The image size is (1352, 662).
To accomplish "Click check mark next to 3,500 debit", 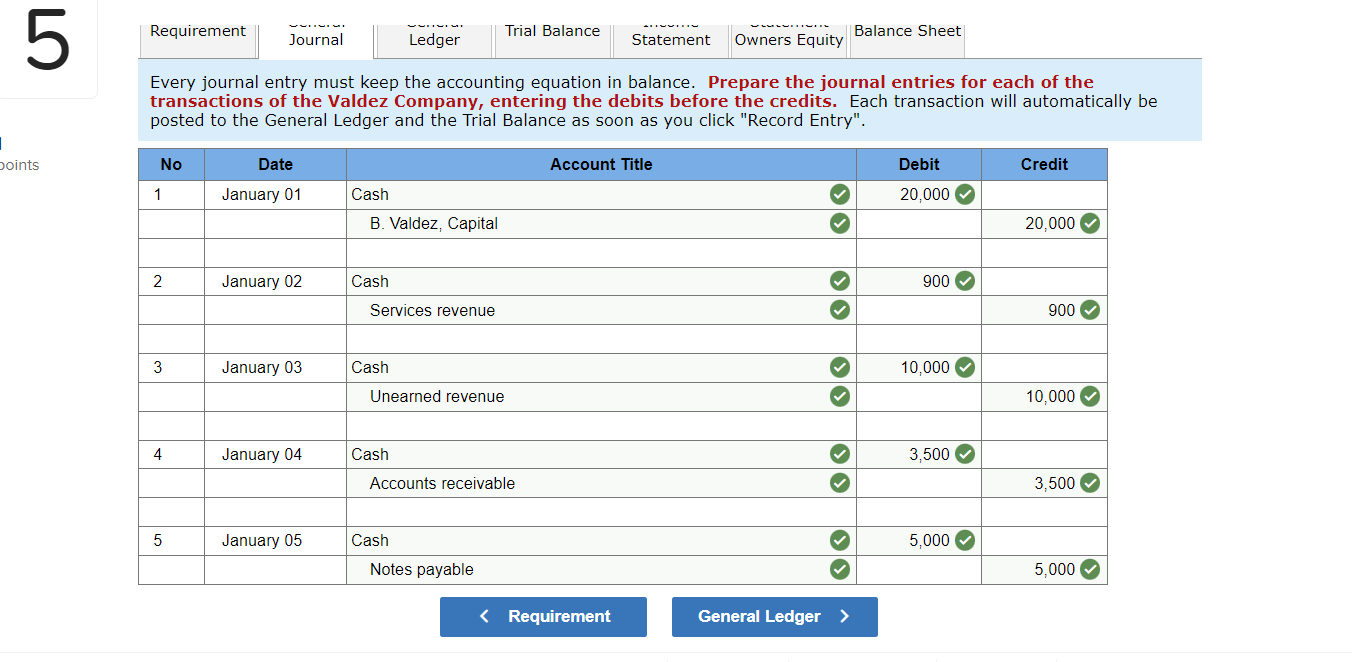I will coord(965,454).
